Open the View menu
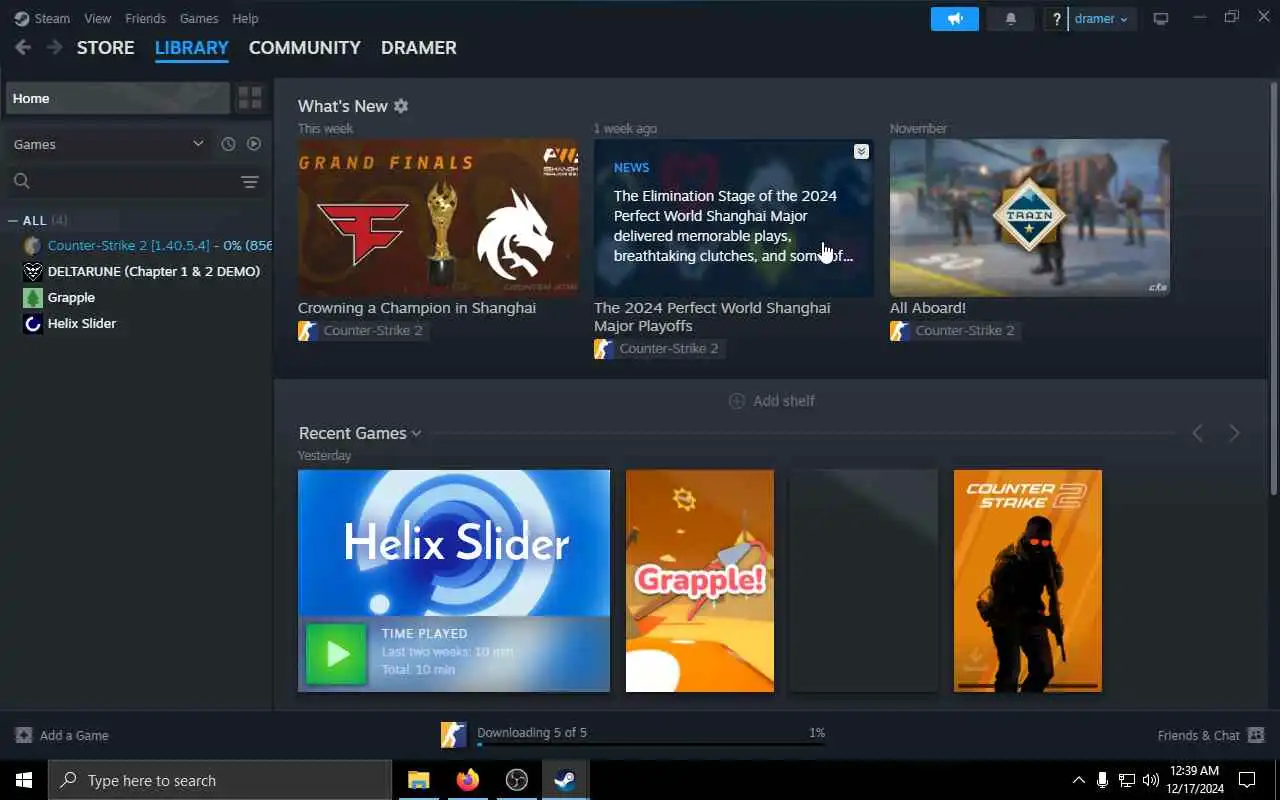 pos(98,19)
